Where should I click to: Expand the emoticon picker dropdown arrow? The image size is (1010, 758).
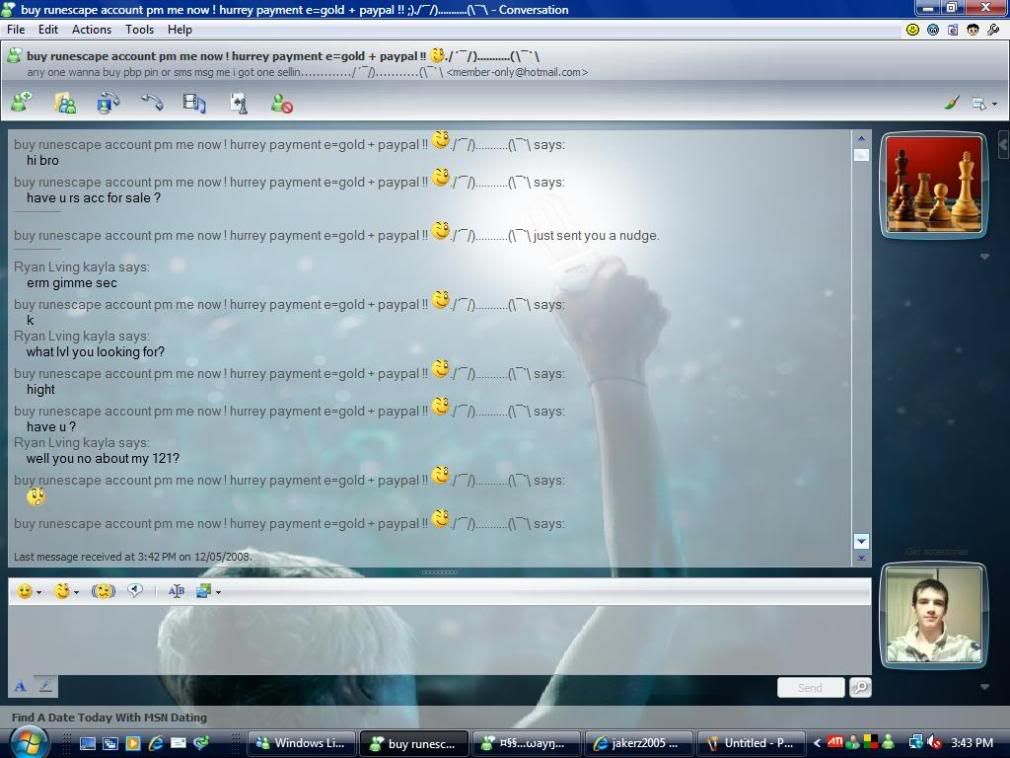point(40,592)
